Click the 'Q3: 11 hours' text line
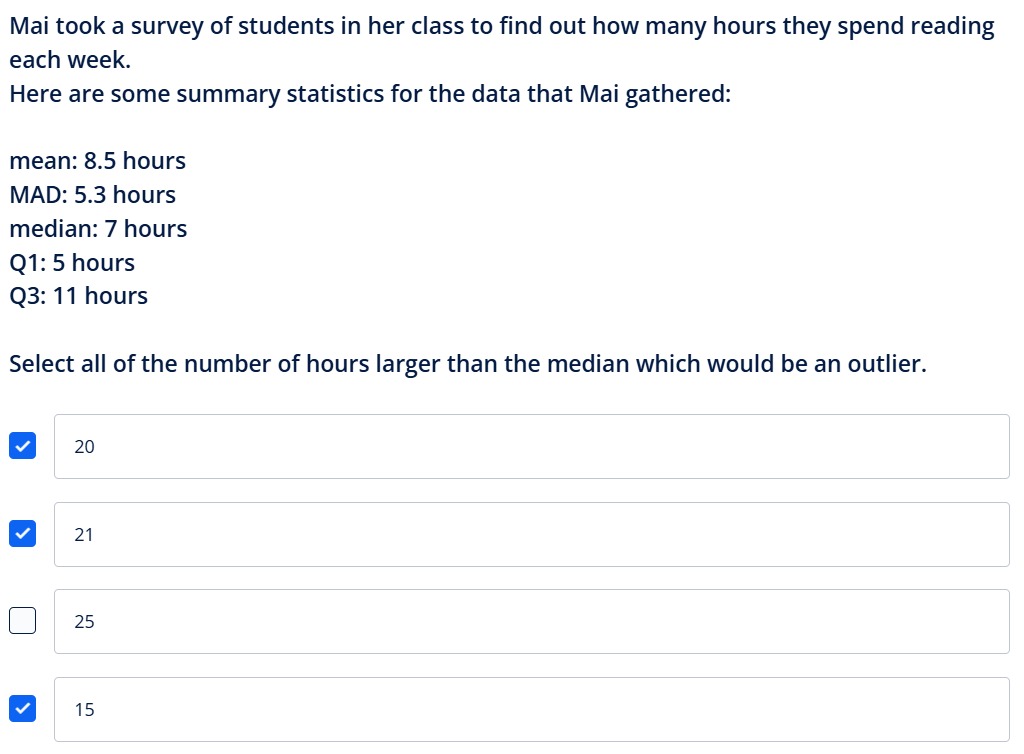This screenshot has width=1024, height=754. click(x=78, y=296)
